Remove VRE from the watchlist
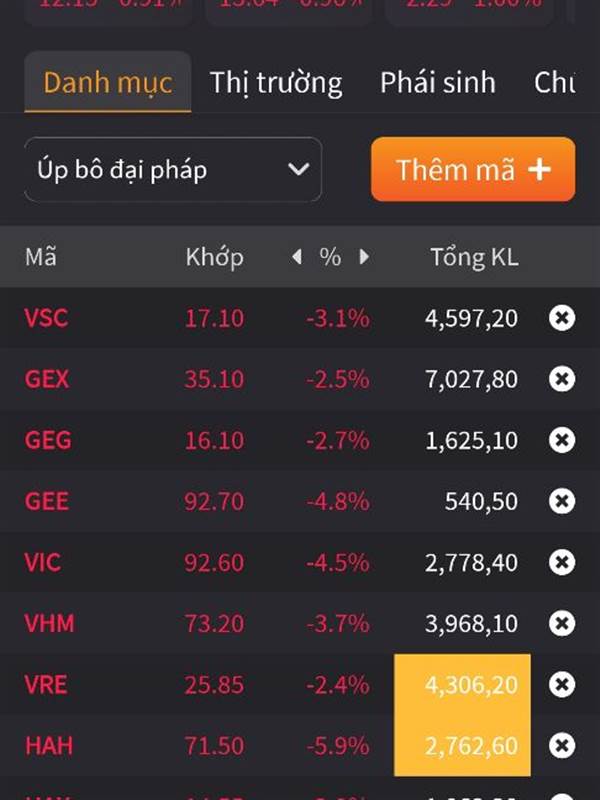The height and width of the screenshot is (800, 600). click(562, 684)
